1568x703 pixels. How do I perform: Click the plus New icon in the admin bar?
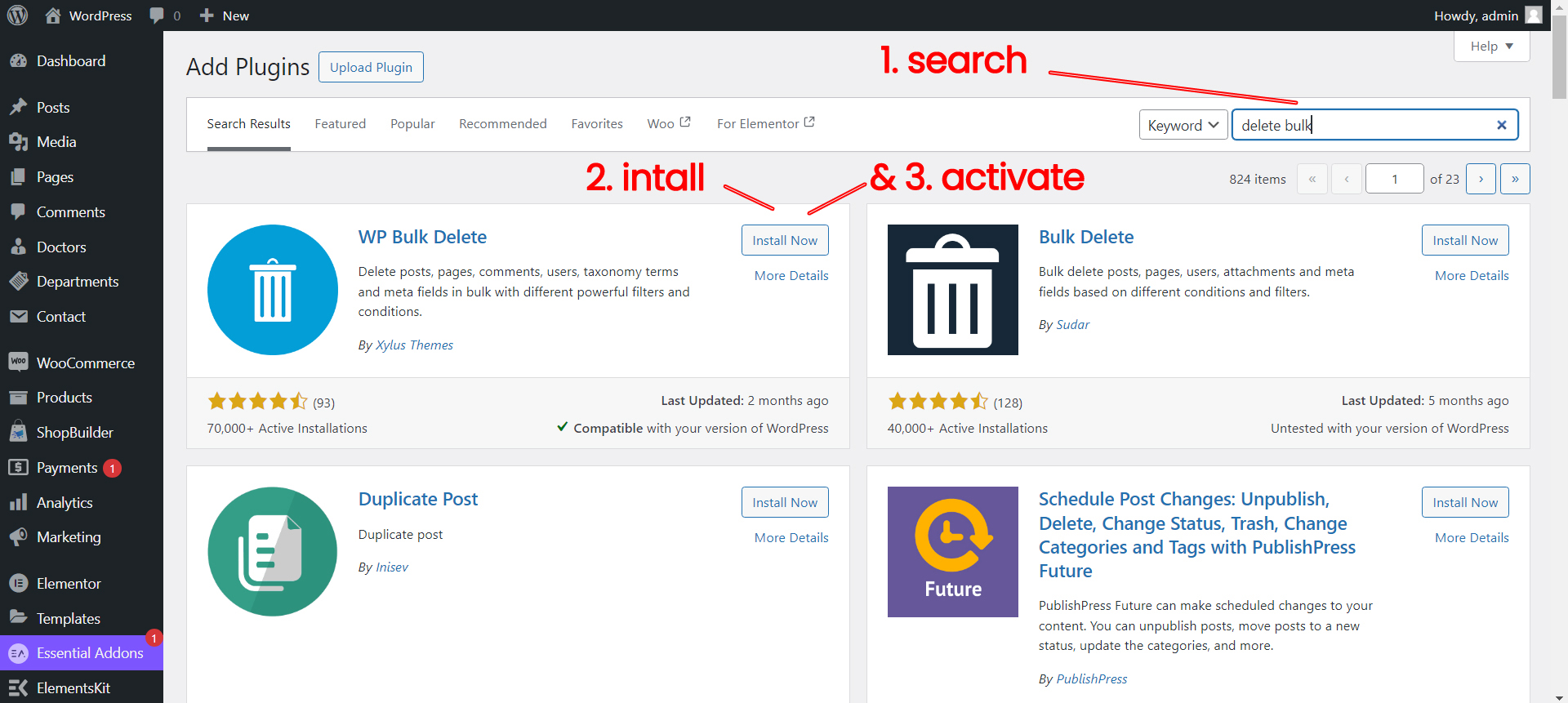207,16
